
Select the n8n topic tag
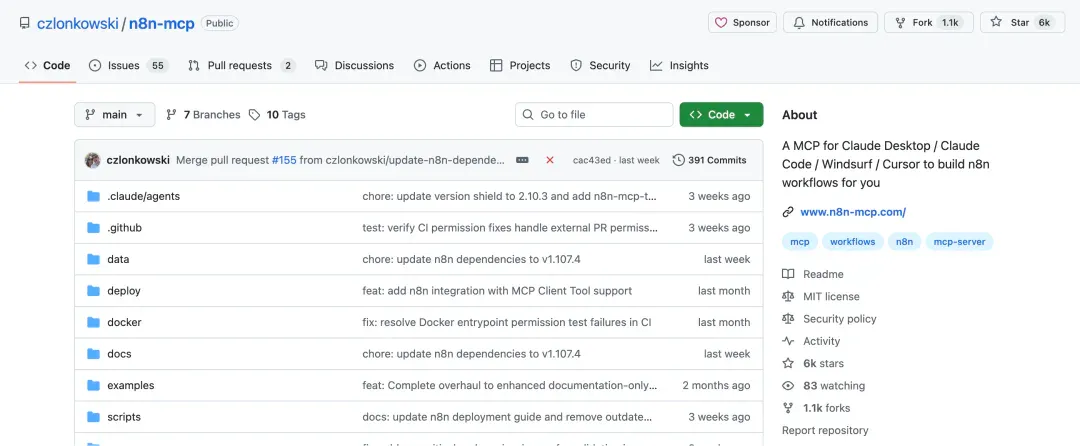pos(904,242)
